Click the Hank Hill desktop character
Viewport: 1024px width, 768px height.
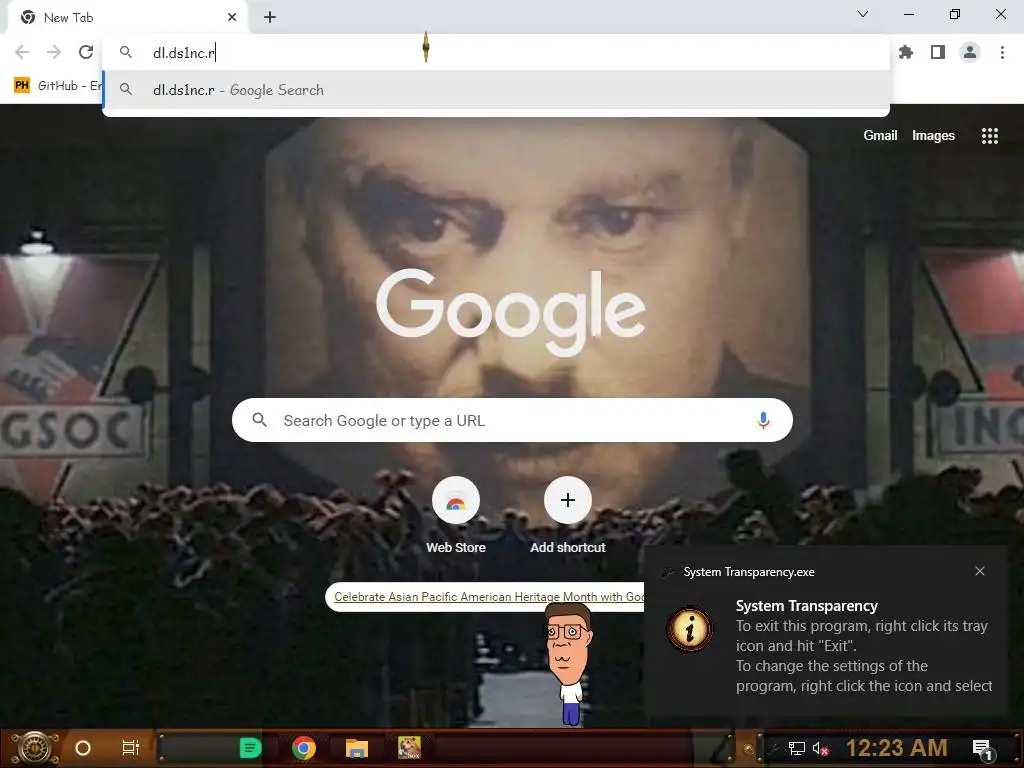pos(569,663)
